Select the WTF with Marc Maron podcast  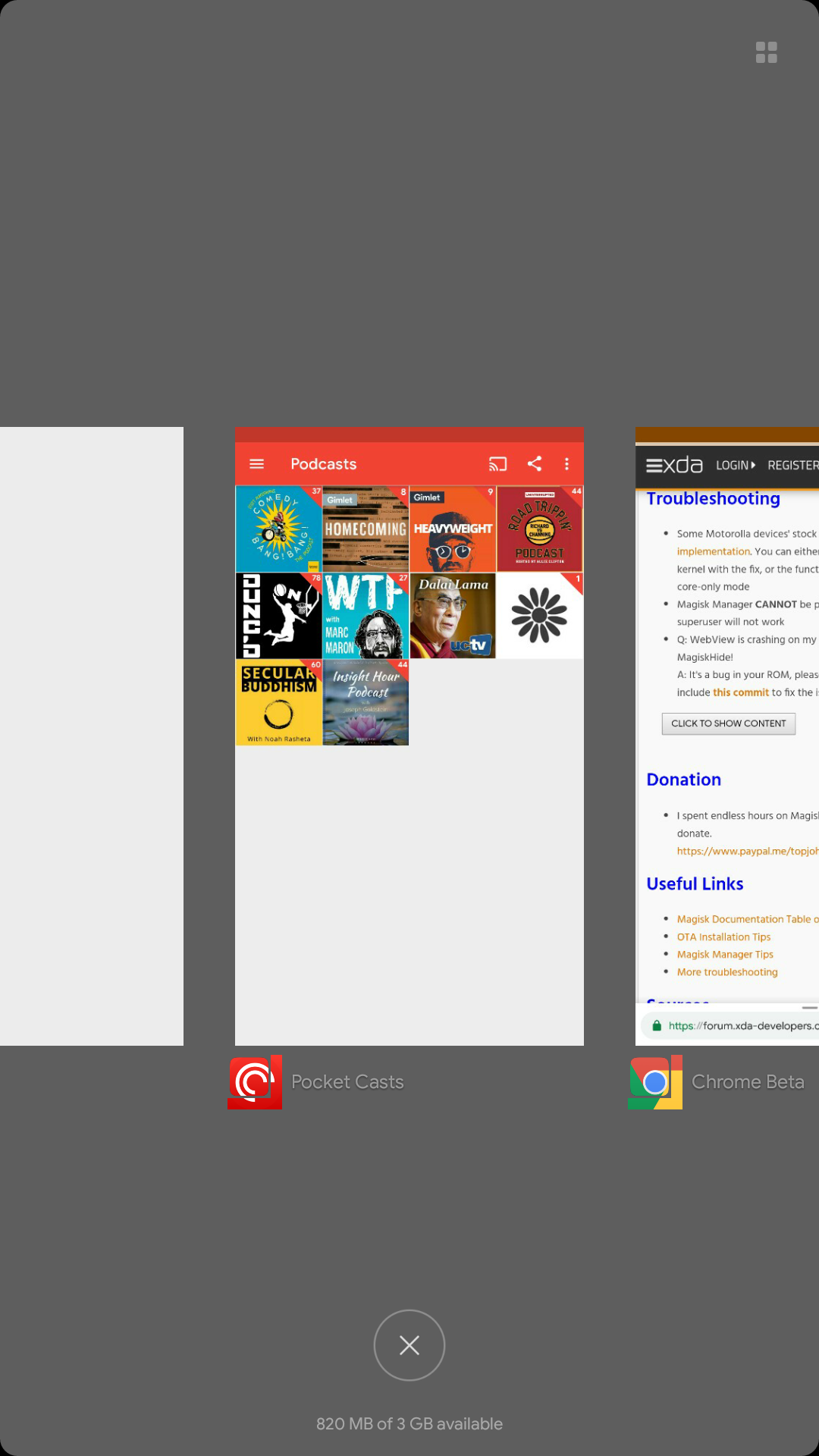click(x=366, y=616)
